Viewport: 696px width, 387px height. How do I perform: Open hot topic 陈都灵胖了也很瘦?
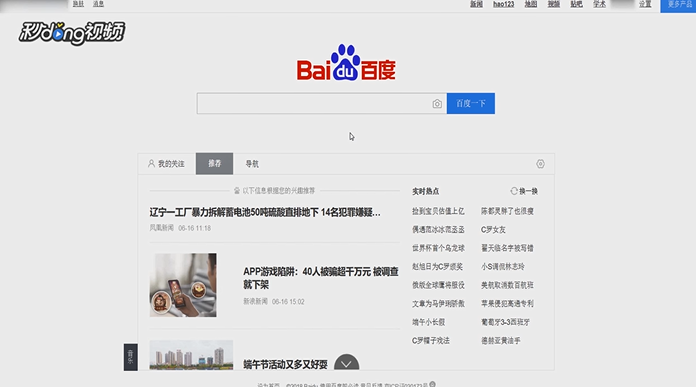point(507,211)
